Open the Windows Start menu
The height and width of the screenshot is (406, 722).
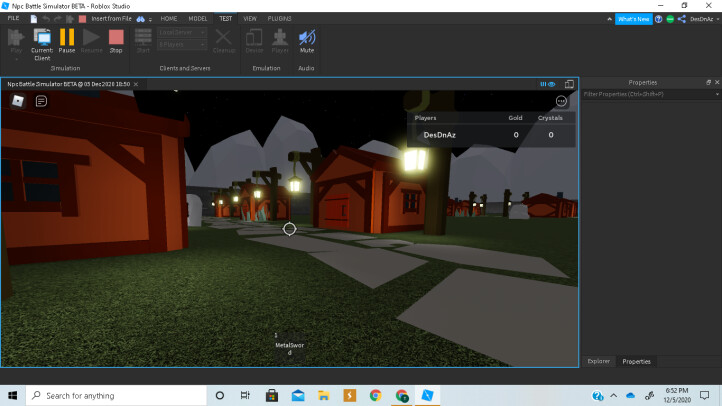[13, 395]
